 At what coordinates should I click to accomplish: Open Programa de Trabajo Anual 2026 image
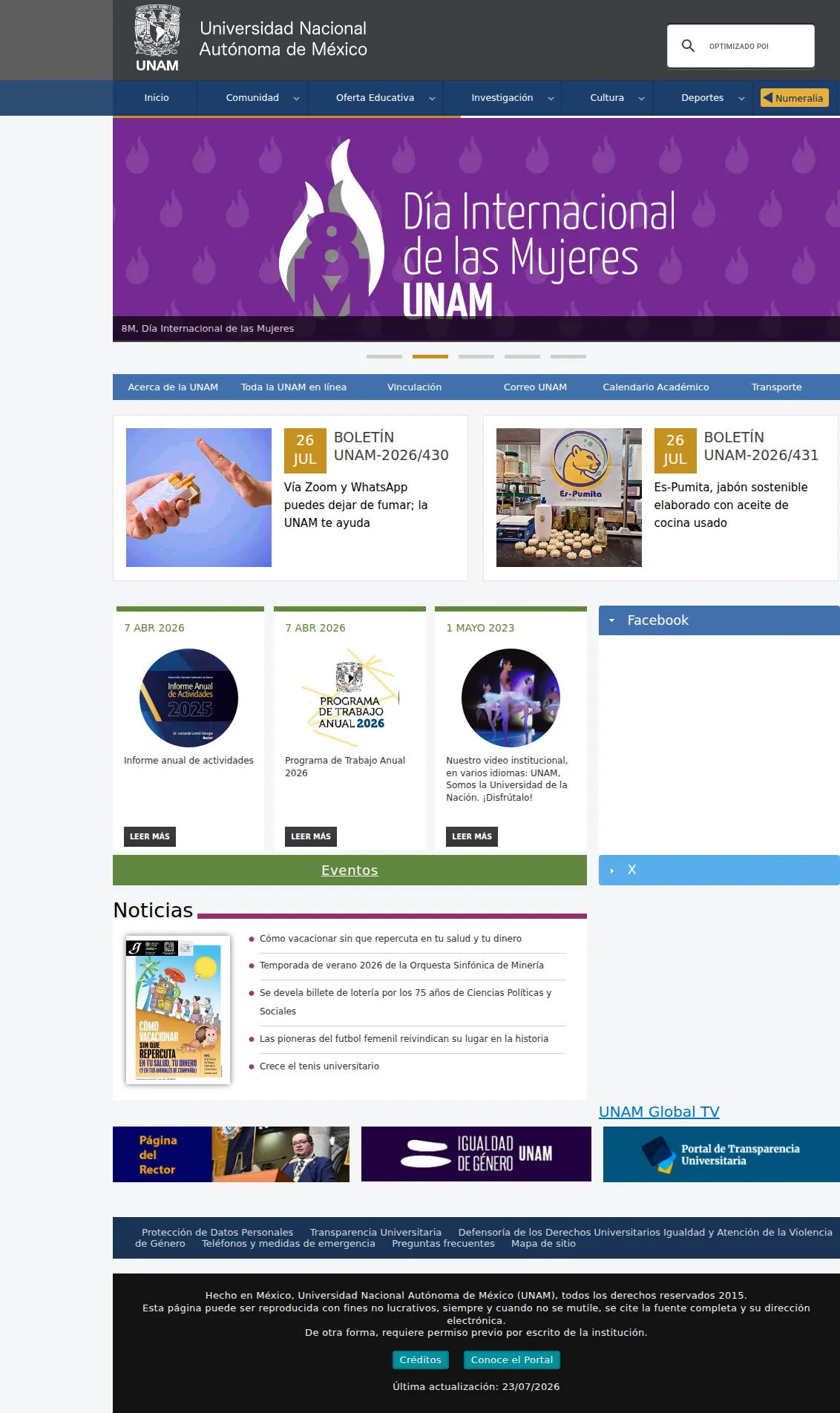click(x=350, y=698)
